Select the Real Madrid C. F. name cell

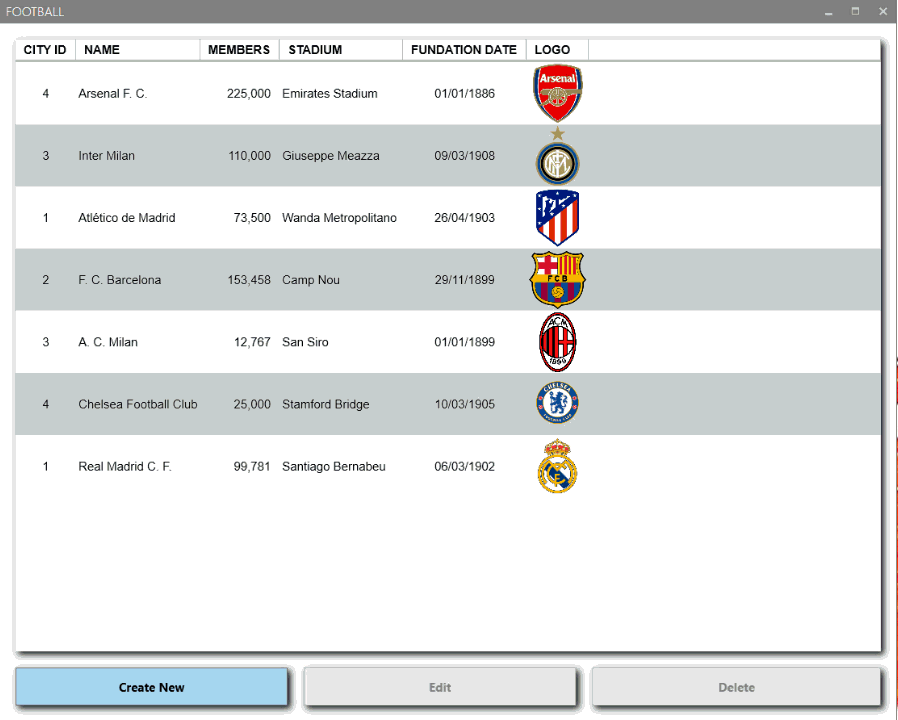[x=125, y=466]
